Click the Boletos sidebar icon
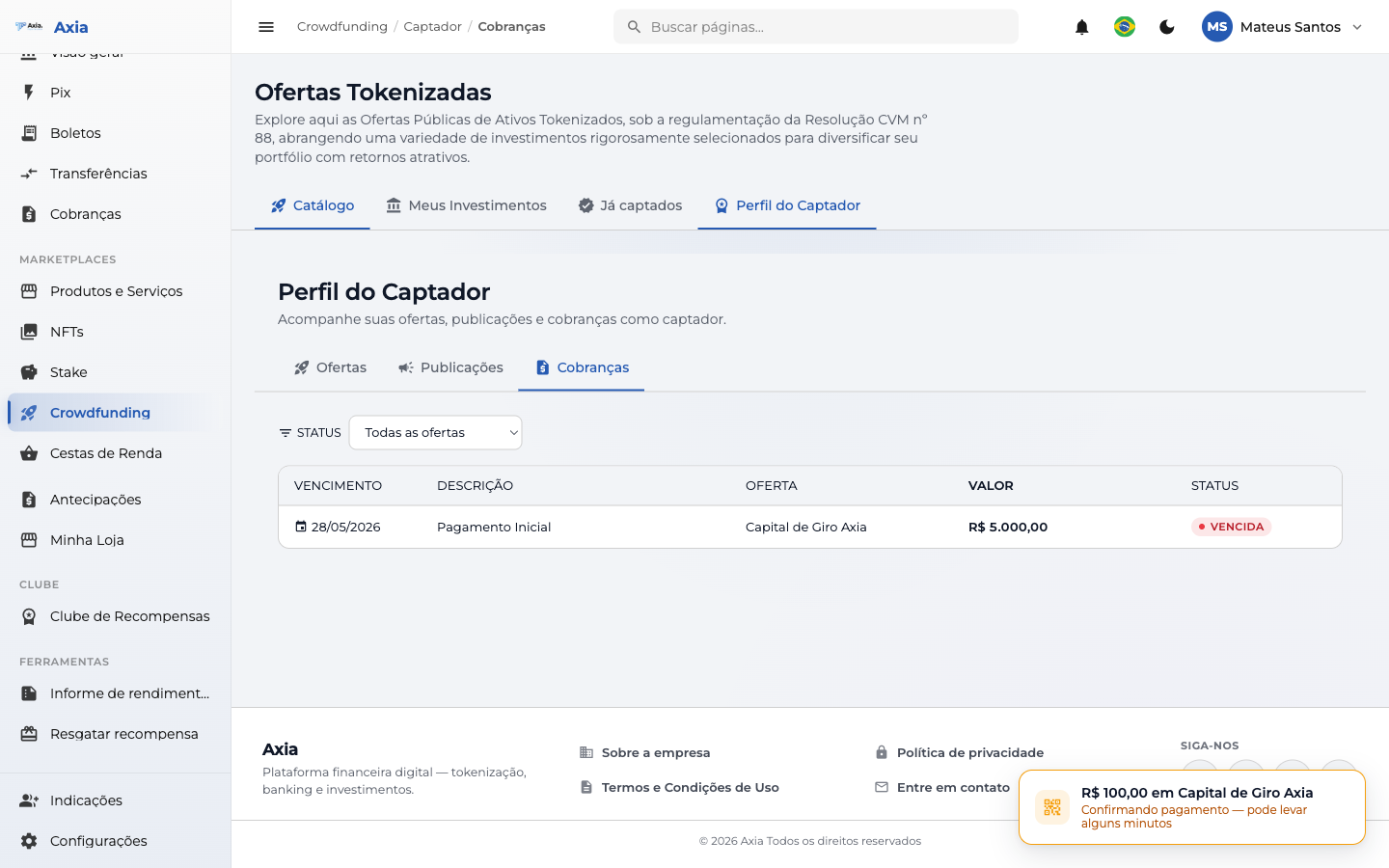 (29, 133)
